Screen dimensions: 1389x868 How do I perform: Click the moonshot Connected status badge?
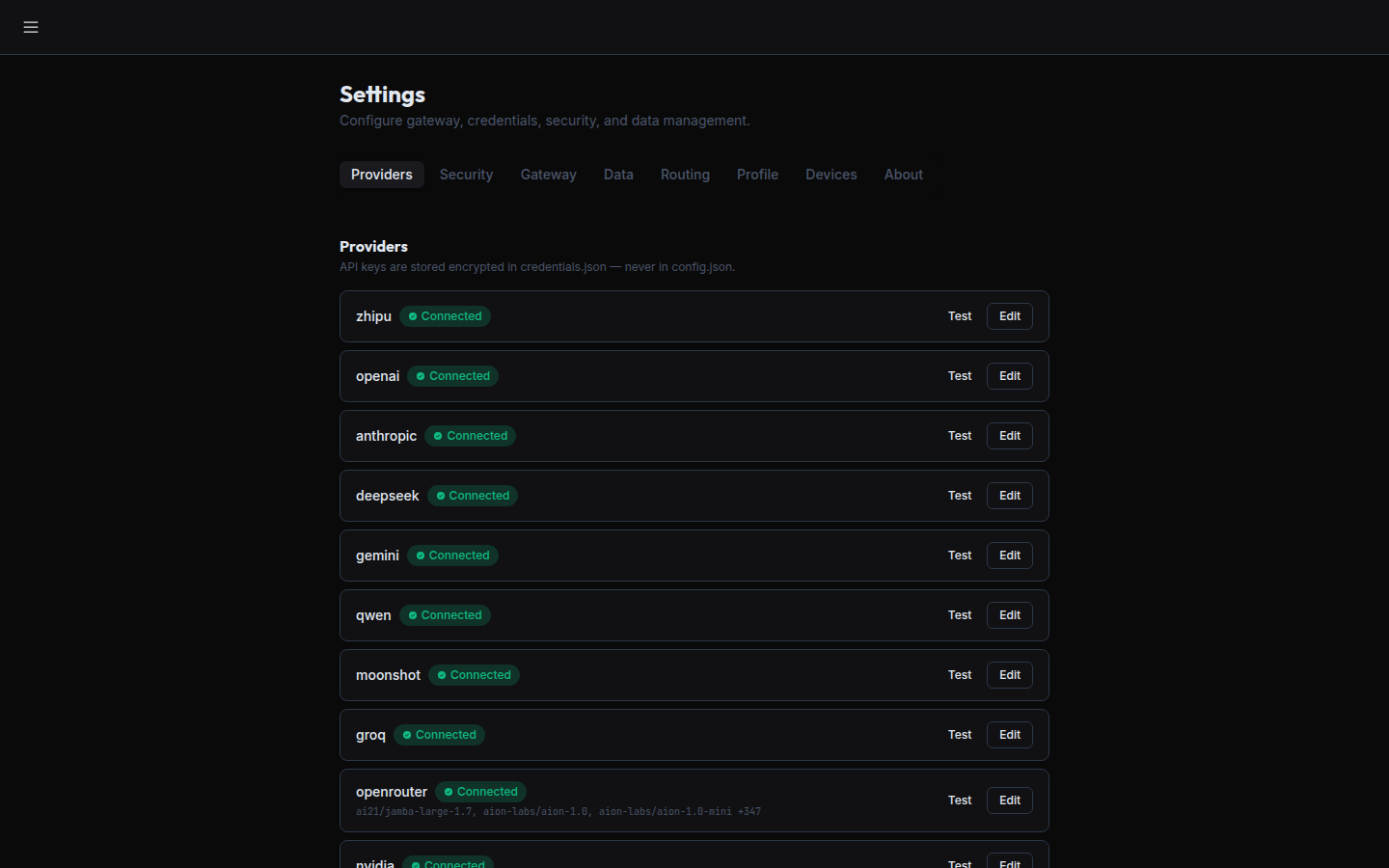[x=474, y=675]
